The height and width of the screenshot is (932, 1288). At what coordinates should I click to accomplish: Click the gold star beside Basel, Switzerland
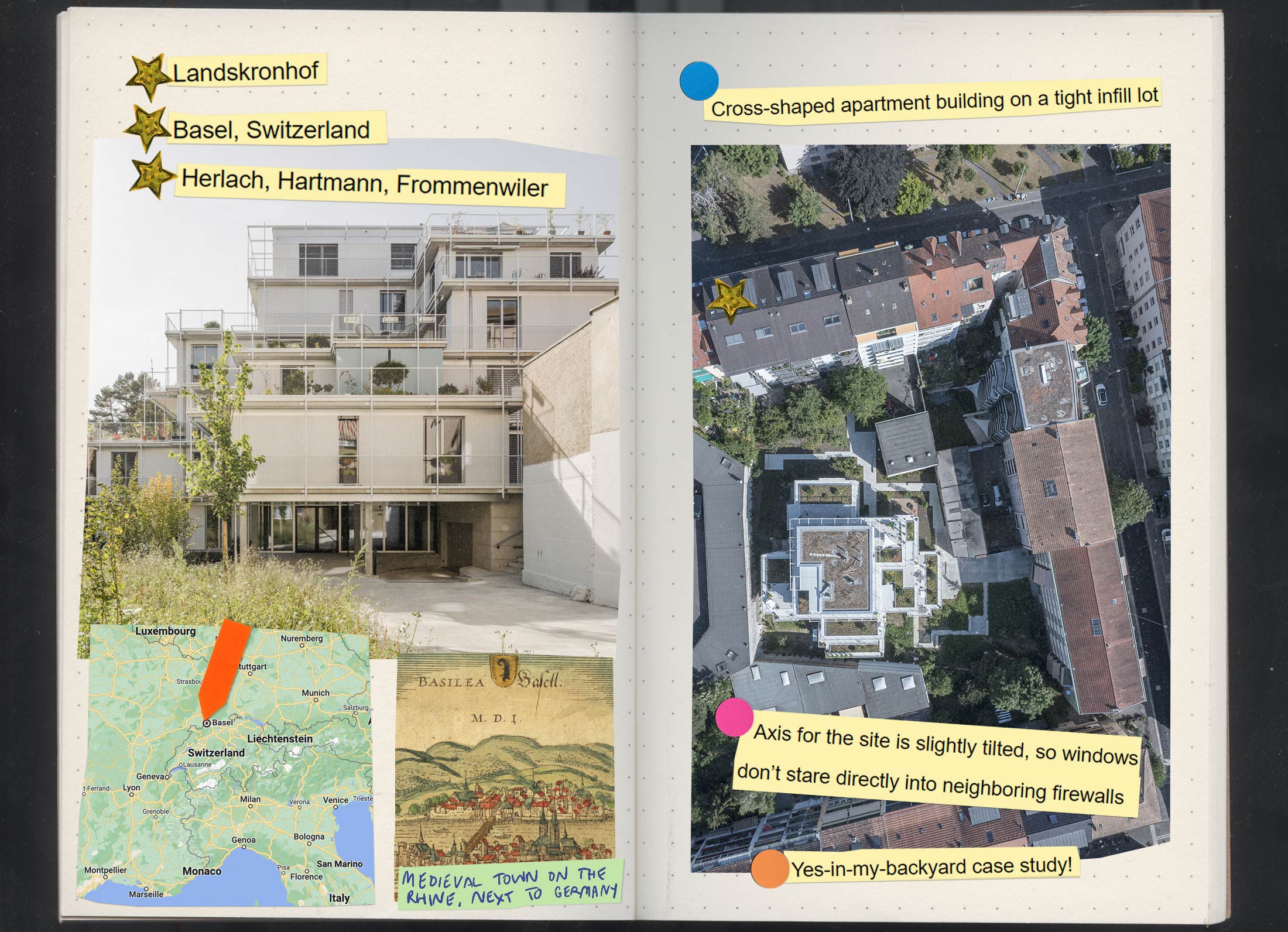146,127
